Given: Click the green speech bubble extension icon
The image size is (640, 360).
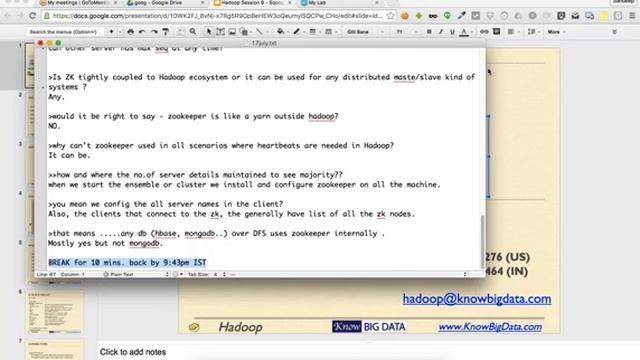Looking at the screenshot, I should click(x=447, y=16).
